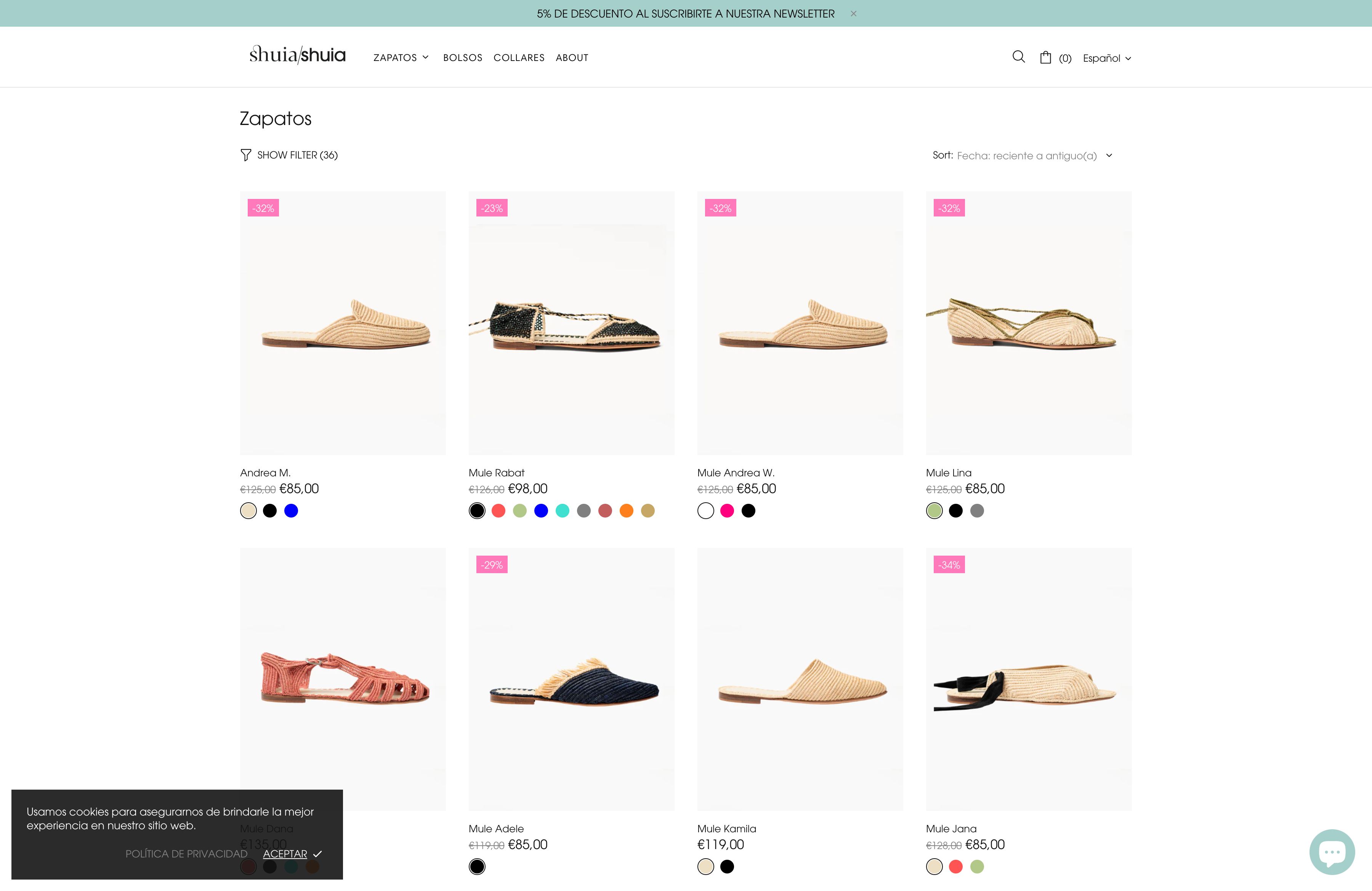Click the checkmark beside ACEPTAR
The width and height of the screenshot is (1372, 891).
coord(316,854)
